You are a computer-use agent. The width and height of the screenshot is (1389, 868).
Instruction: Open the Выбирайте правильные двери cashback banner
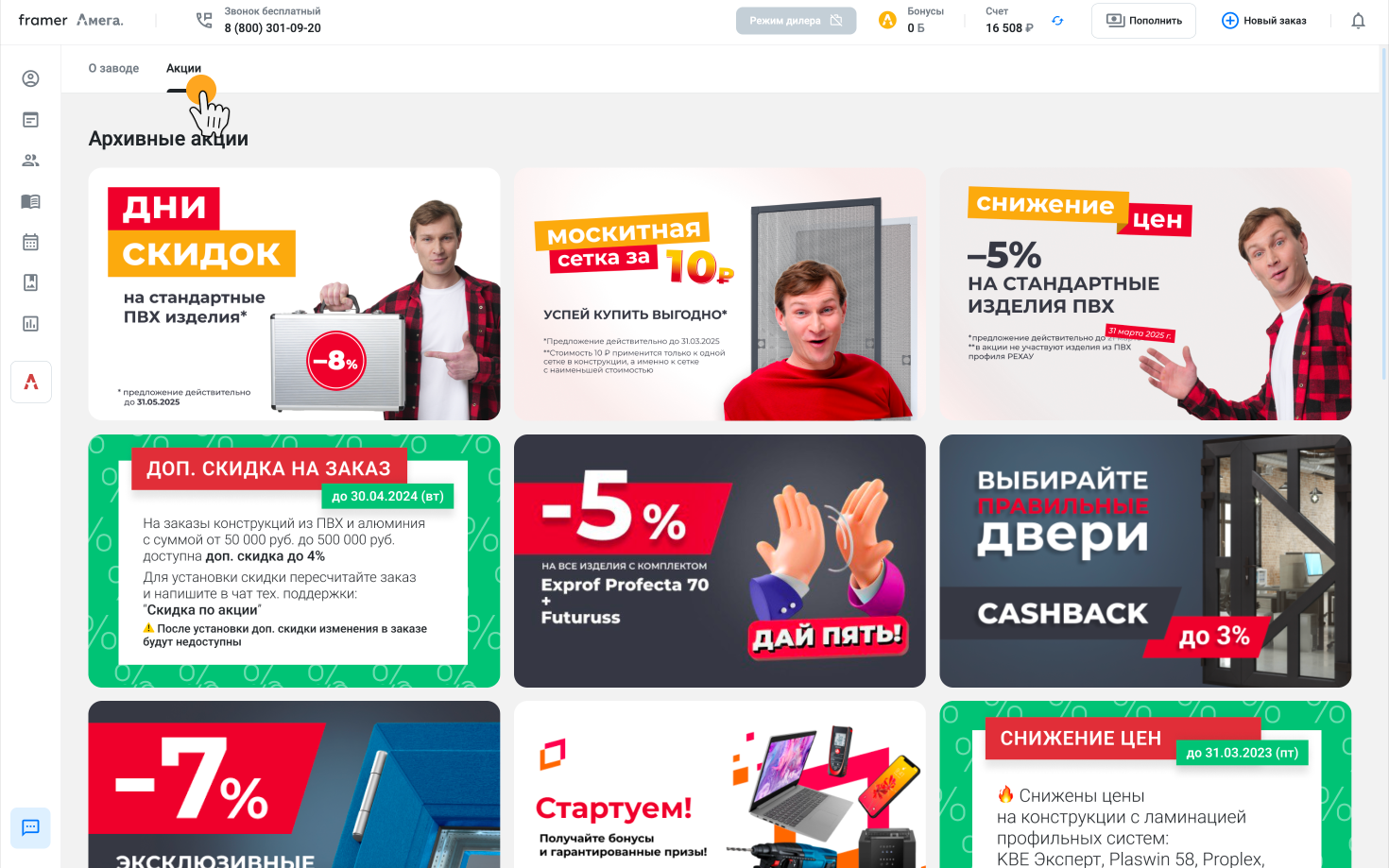(1145, 561)
